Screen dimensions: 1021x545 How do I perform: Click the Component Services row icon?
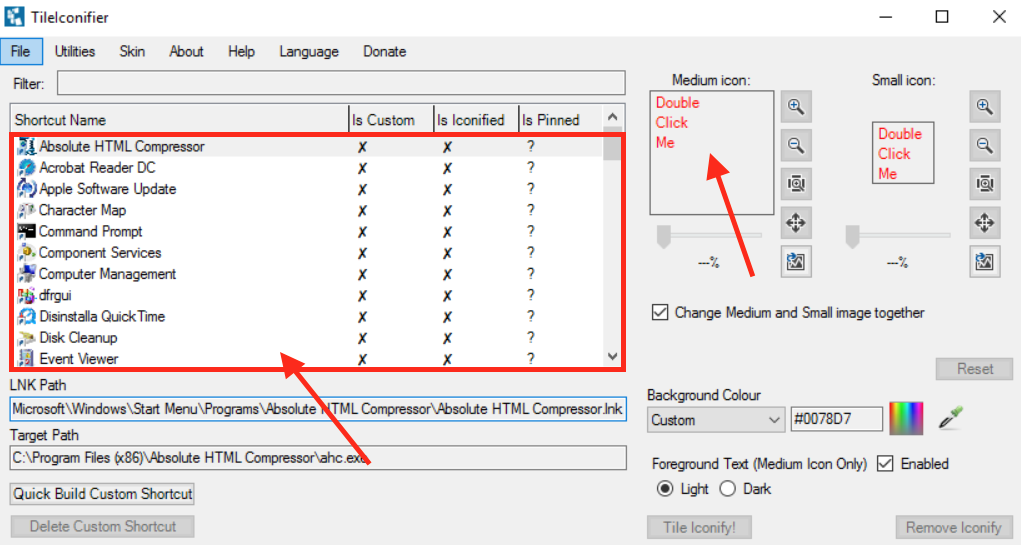click(26, 253)
